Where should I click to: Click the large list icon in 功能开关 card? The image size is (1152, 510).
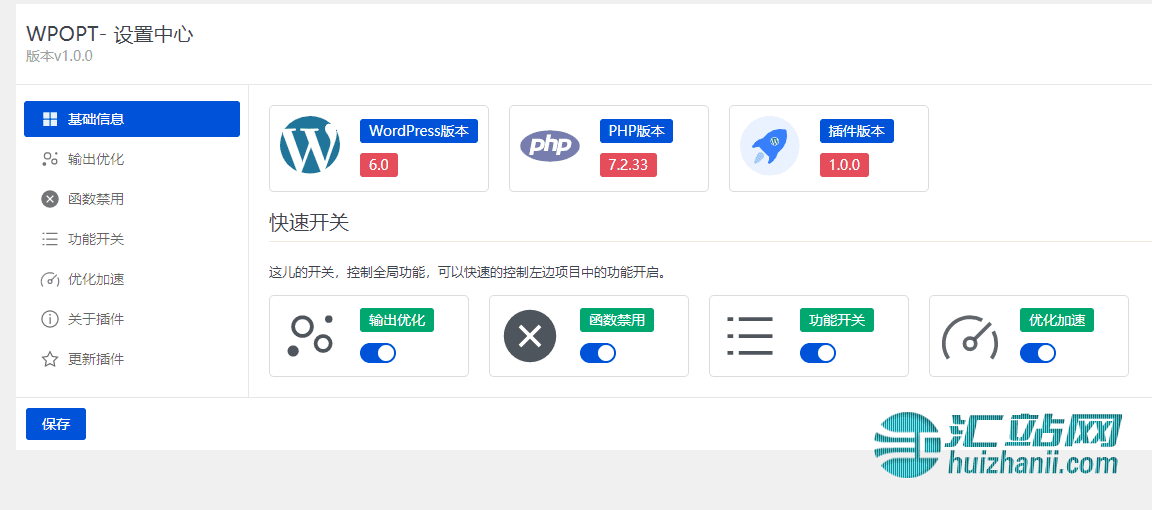tap(749, 337)
